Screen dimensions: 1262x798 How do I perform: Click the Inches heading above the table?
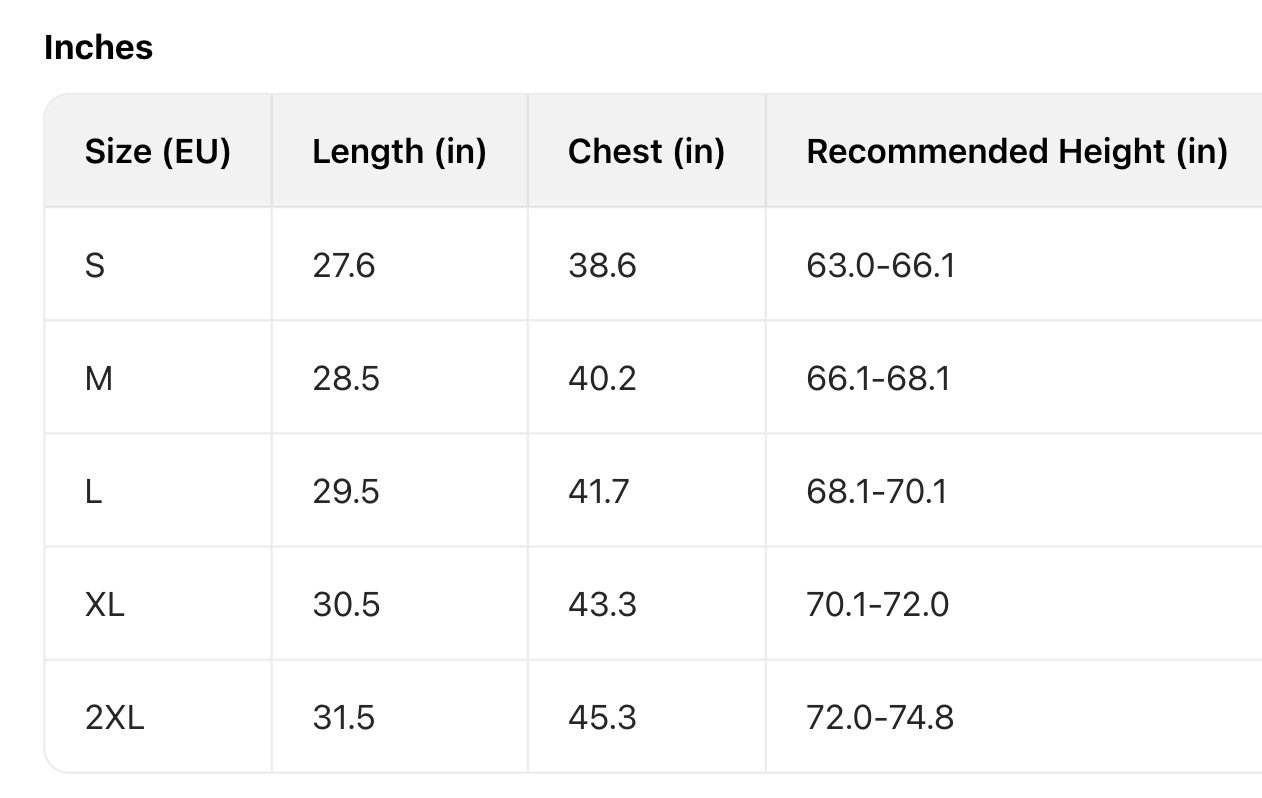click(x=99, y=48)
